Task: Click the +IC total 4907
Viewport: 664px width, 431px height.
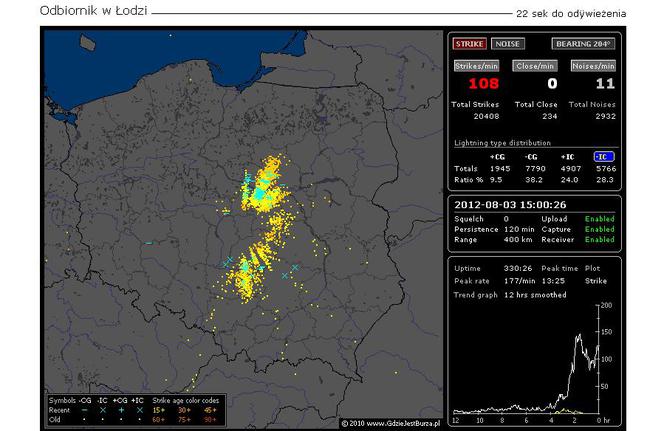Action: [x=571, y=169]
